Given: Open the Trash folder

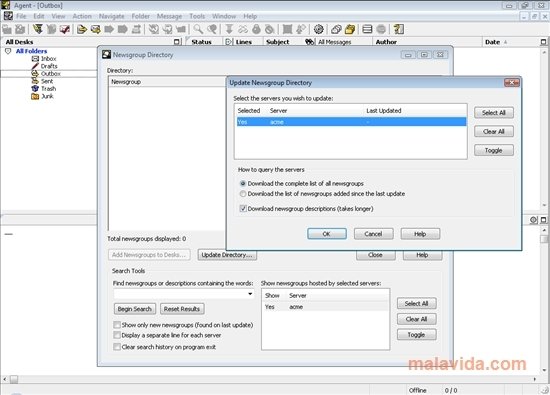Looking at the screenshot, I should (x=44, y=88).
